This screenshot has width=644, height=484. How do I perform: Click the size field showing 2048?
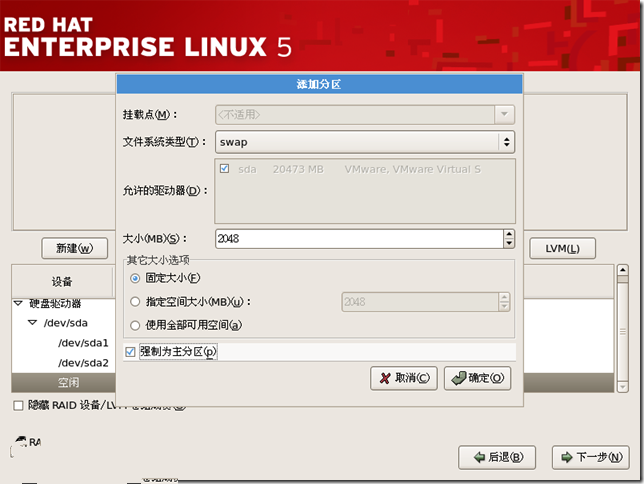pos(357,239)
